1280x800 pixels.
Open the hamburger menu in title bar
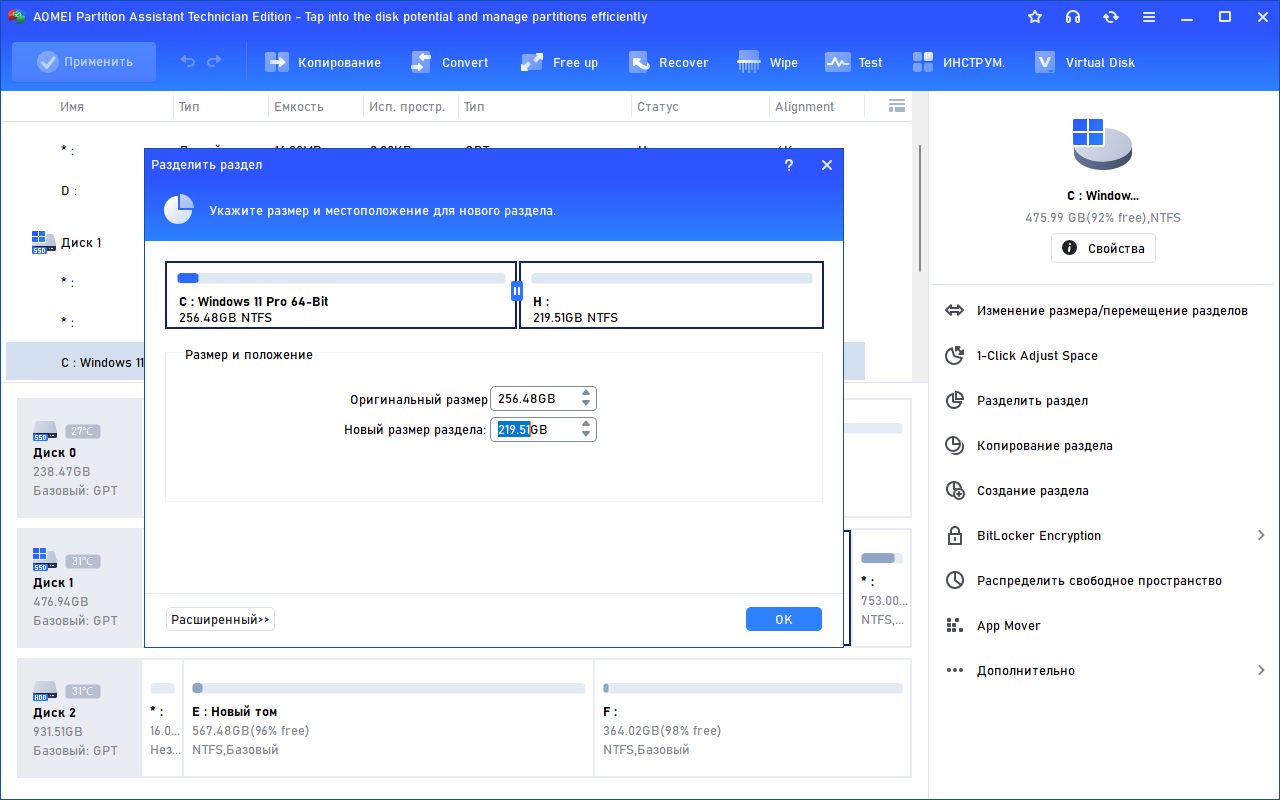1149,17
